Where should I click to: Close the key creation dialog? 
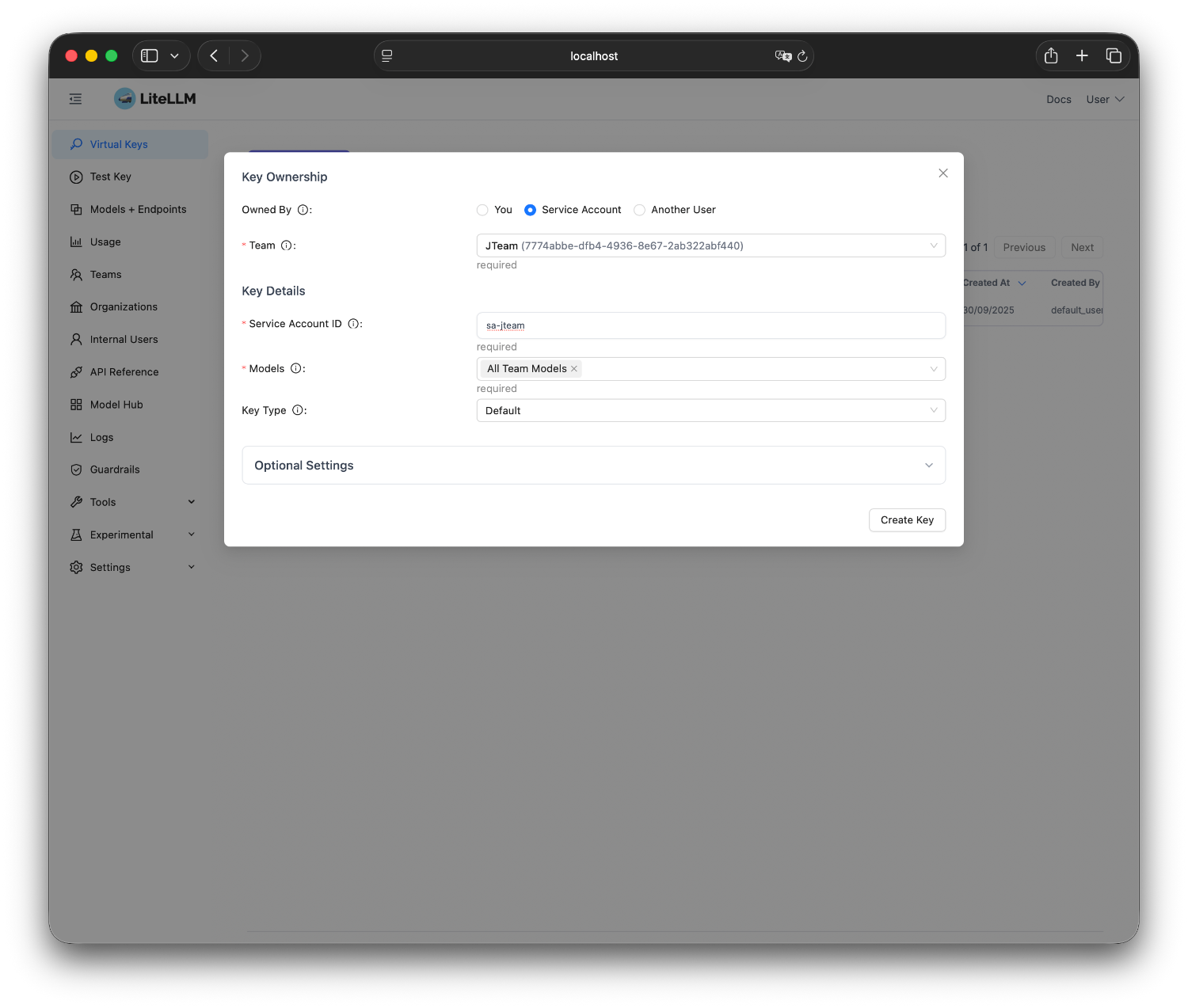[x=942, y=173]
